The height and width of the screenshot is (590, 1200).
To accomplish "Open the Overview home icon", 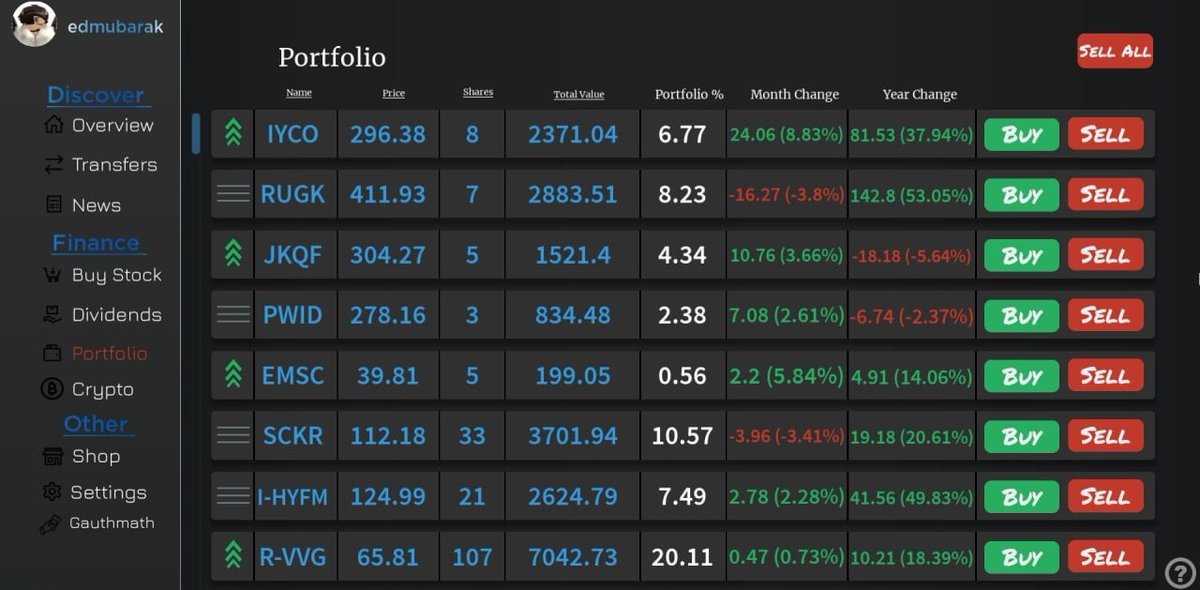I will [x=54, y=125].
